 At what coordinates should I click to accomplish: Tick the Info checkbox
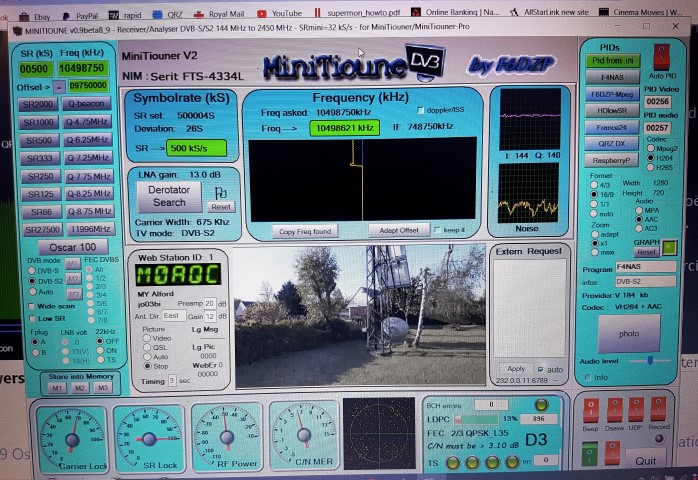point(588,377)
